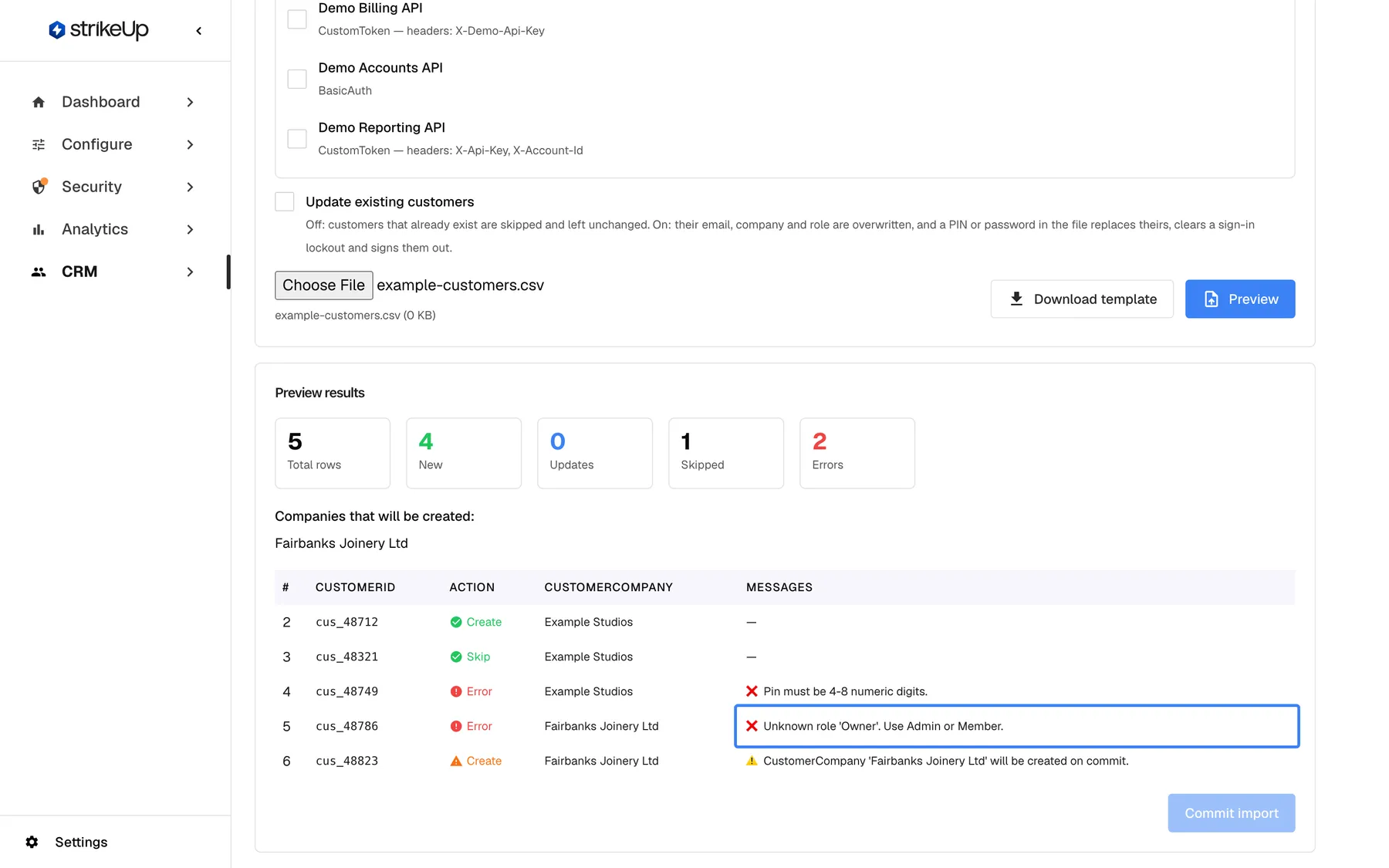Expand the Dashboard menu chevron
The height and width of the screenshot is (868, 1389).
tap(190, 102)
